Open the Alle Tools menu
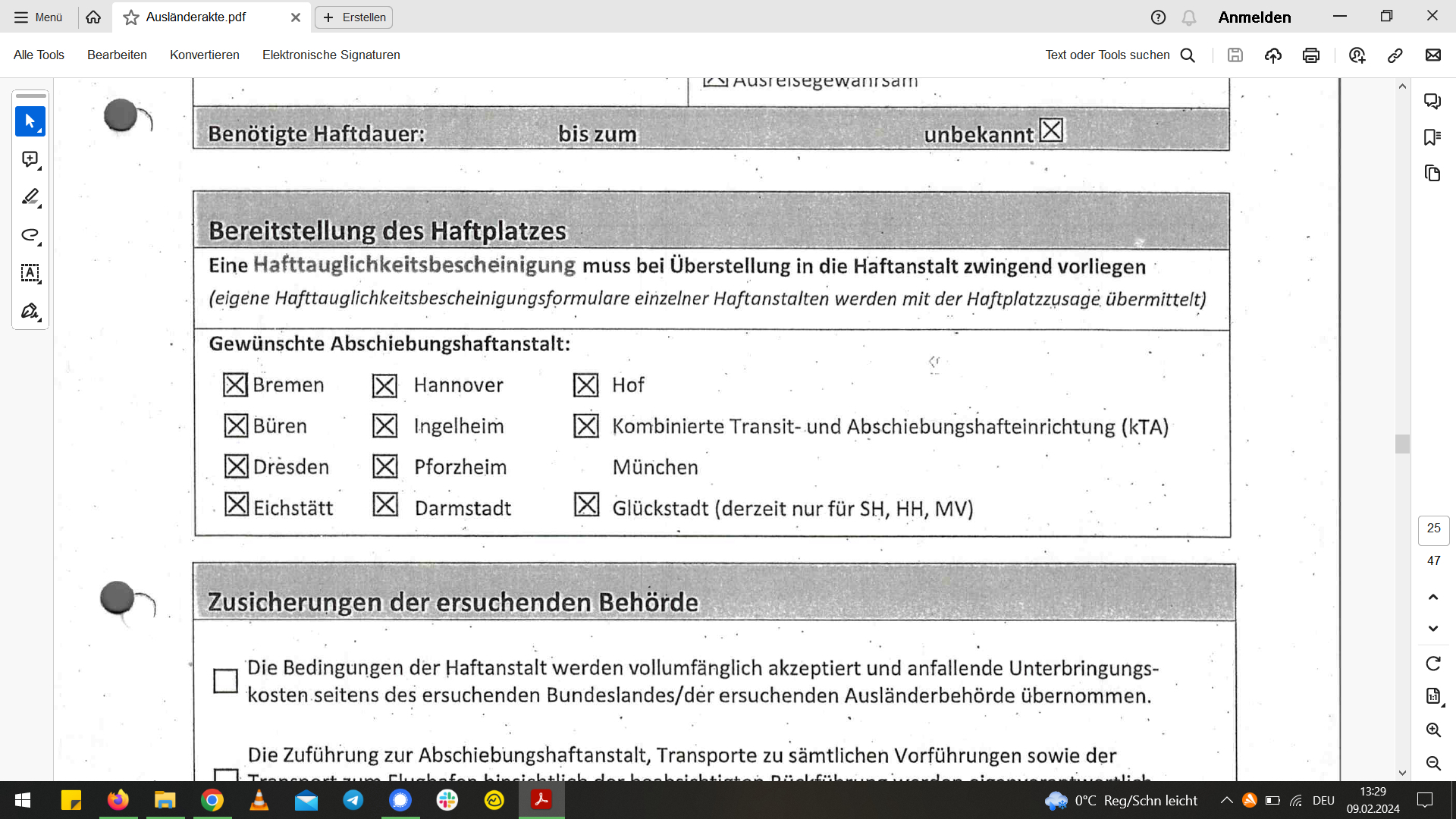The height and width of the screenshot is (819, 1456). [39, 55]
